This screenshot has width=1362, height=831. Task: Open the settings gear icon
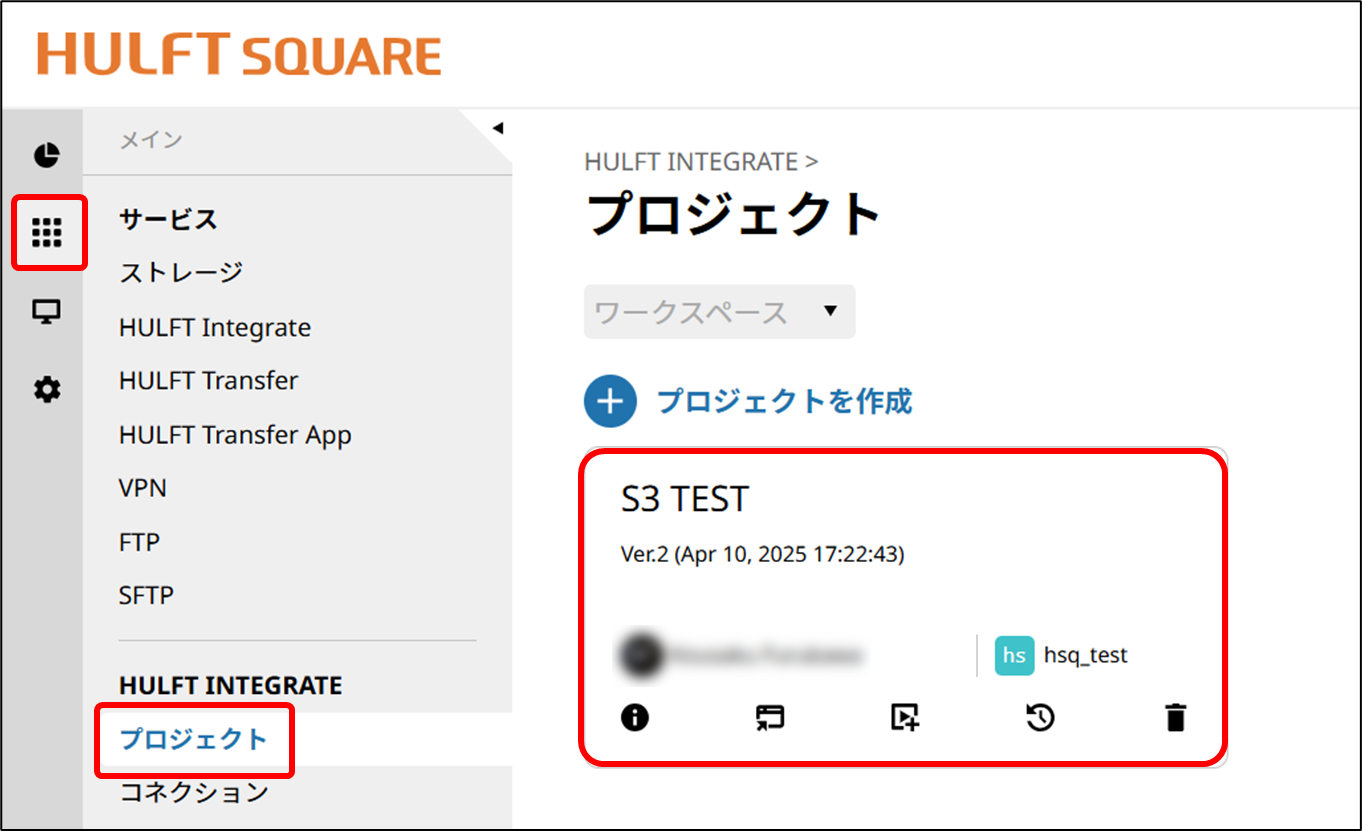click(x=47, y=389)
